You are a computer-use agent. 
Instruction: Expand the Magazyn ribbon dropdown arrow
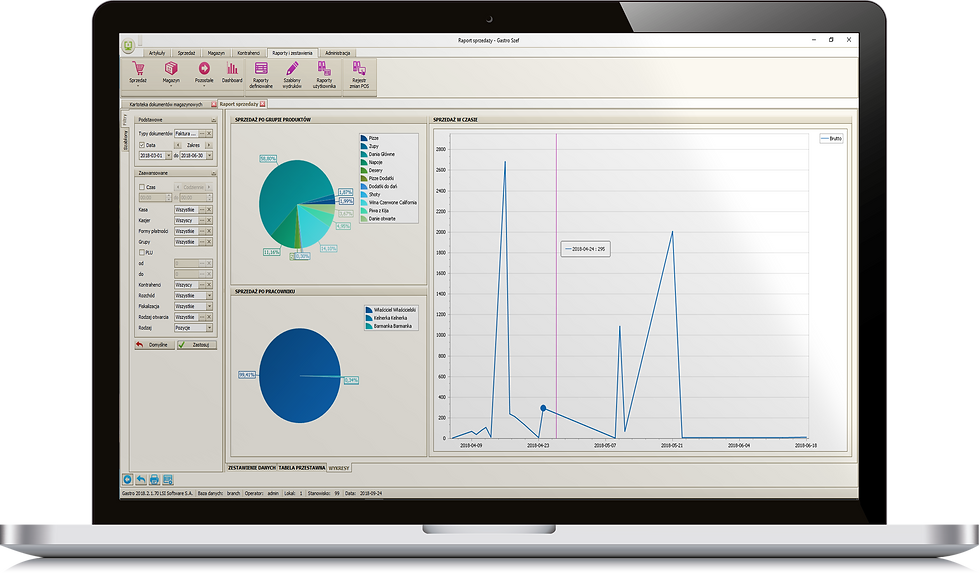point(171,86)
